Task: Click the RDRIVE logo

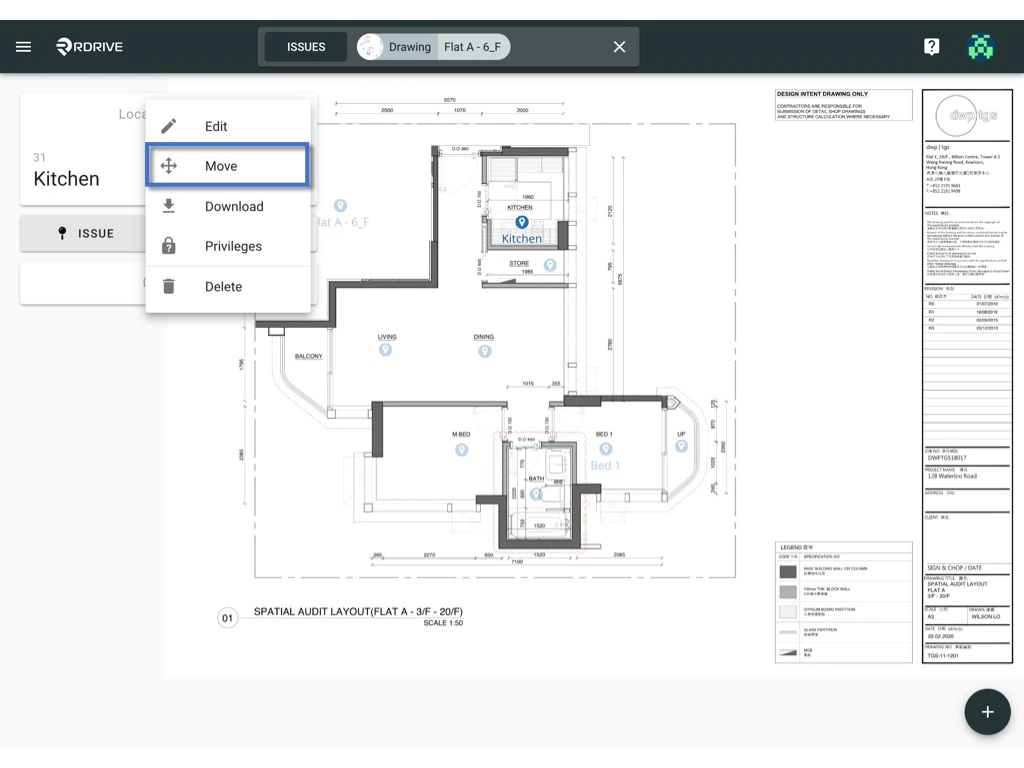Action: [x=89, y=46]
